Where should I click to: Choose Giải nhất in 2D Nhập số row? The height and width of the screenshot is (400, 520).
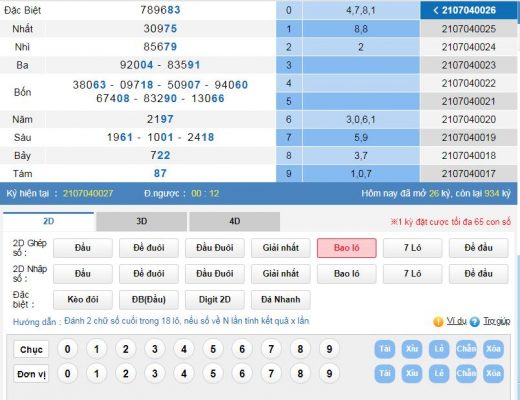pos(281,274)
